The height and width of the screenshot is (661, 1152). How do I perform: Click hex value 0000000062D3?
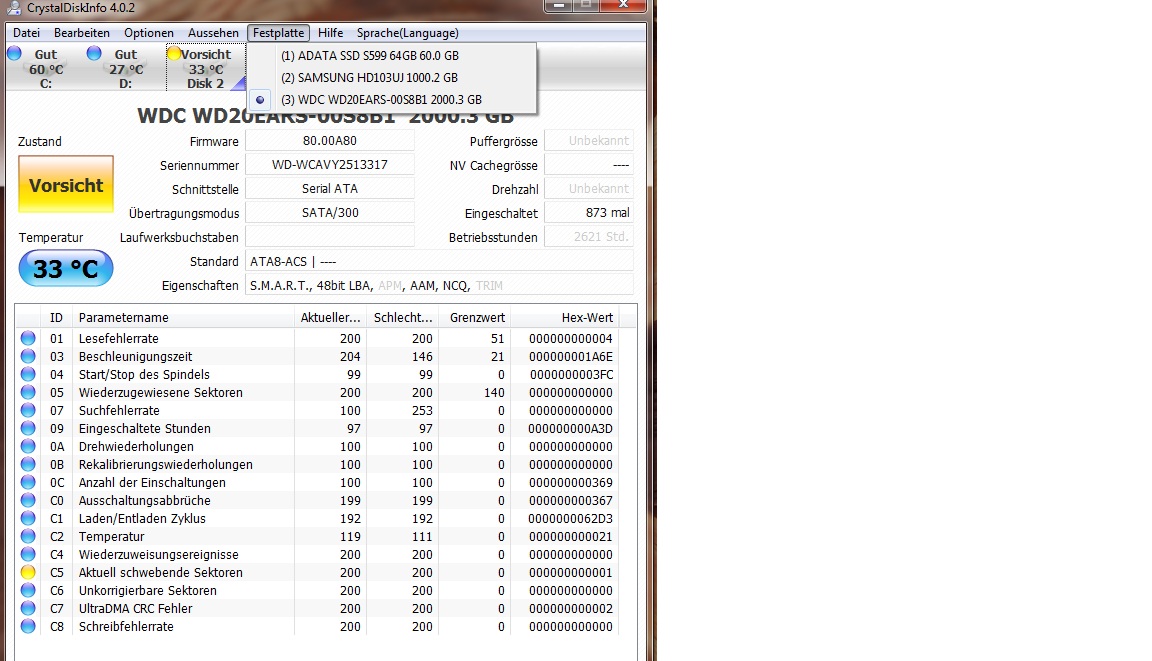(570, 518)
